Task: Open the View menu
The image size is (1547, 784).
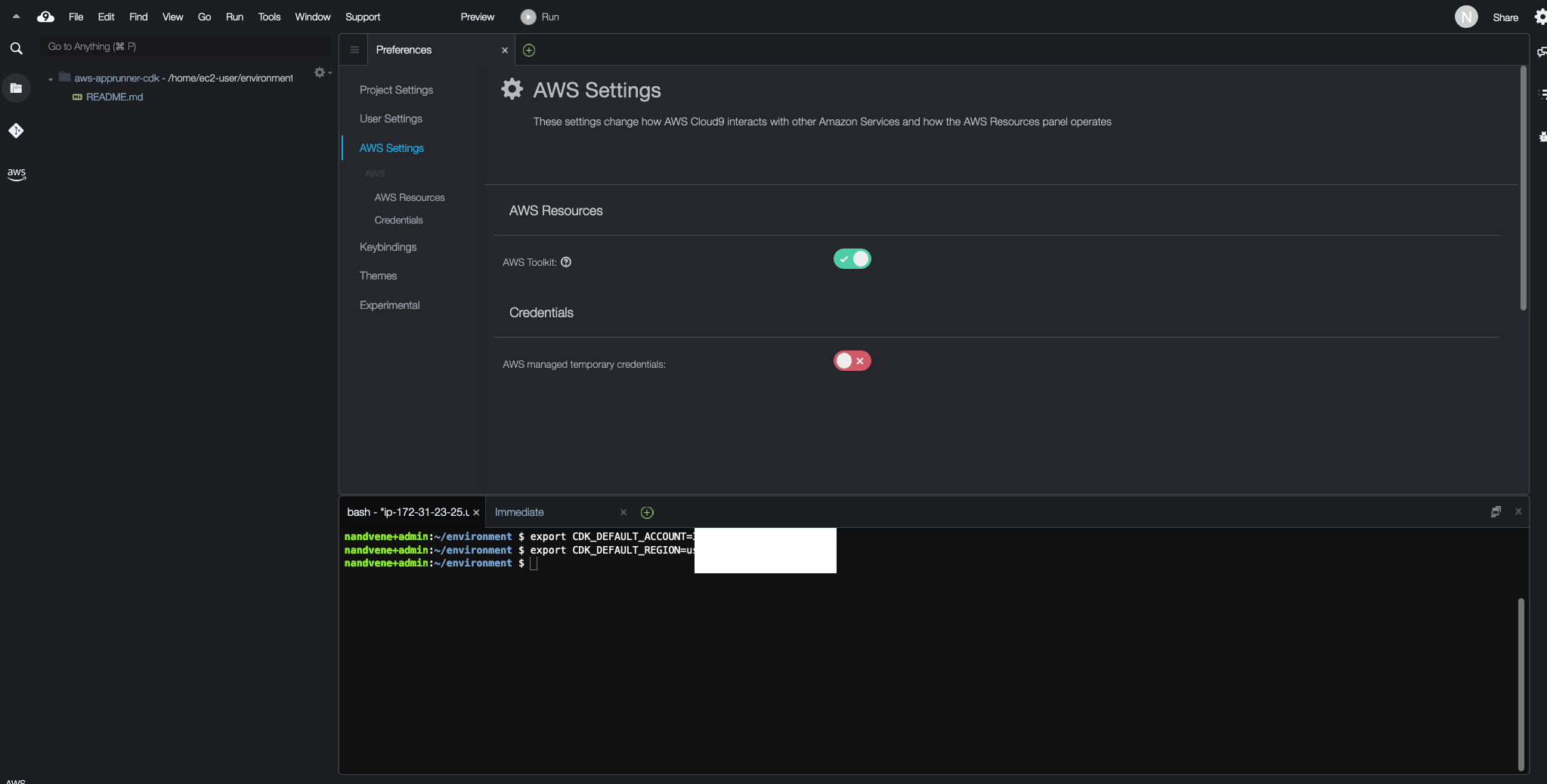Action: [x=172, y=17]
